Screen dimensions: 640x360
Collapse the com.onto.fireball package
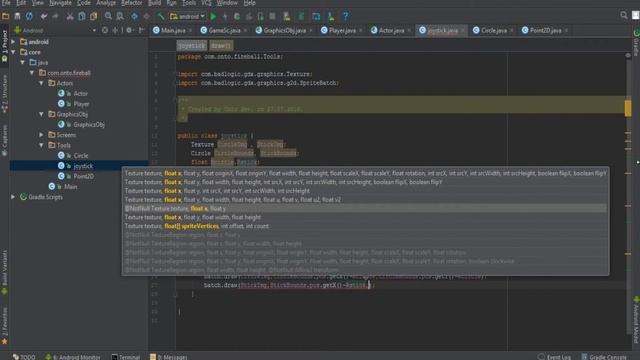click(x=32, y=73)
